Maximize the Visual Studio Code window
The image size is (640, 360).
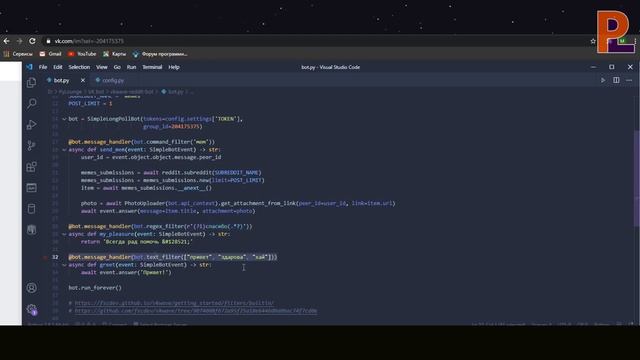611,67
